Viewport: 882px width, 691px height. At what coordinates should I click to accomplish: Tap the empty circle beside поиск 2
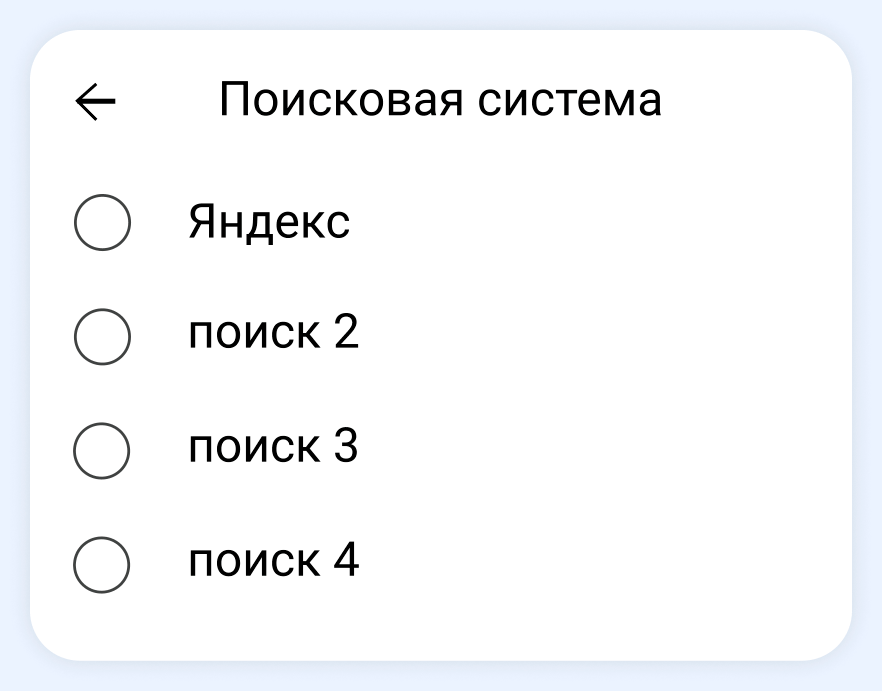click(x=102, y=336)
